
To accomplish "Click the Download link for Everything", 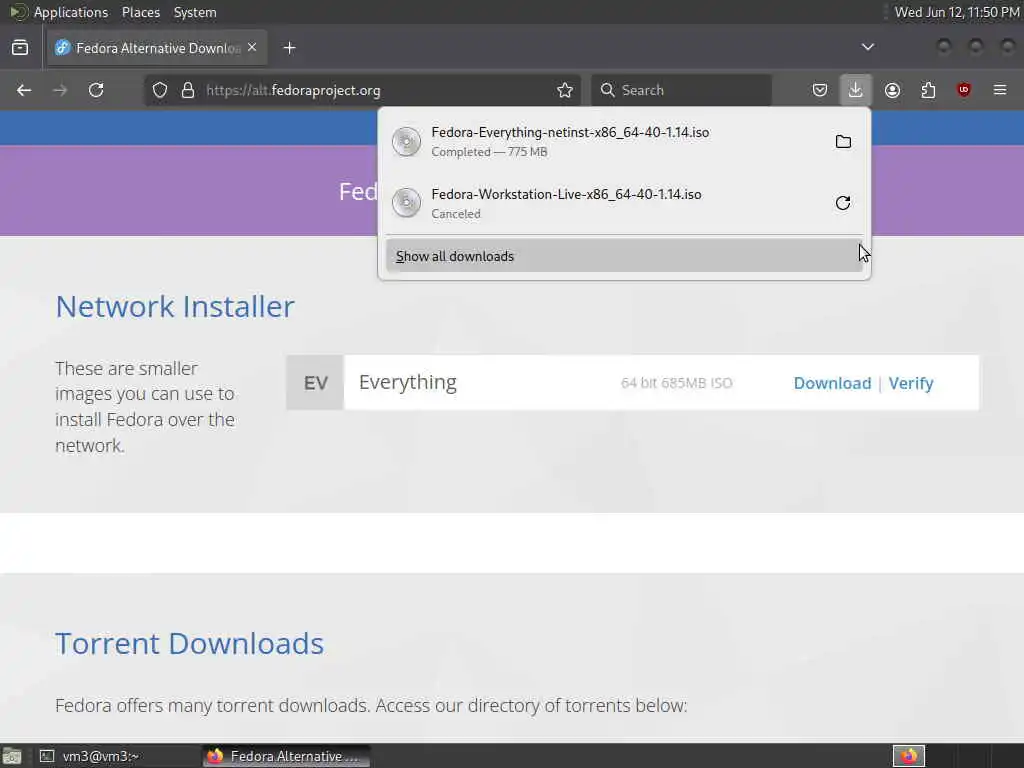I will (832, 383).
